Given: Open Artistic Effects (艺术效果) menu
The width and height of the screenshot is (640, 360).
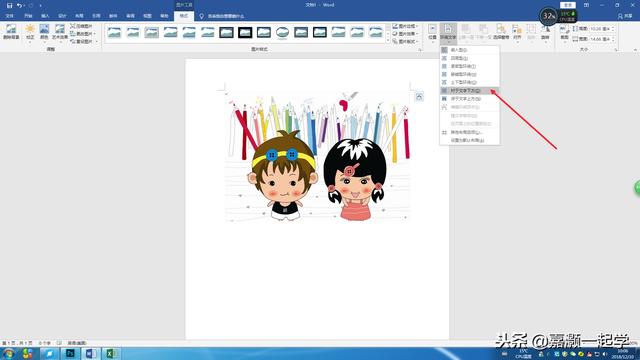Looking at the screenshot, I should (60, 32).
